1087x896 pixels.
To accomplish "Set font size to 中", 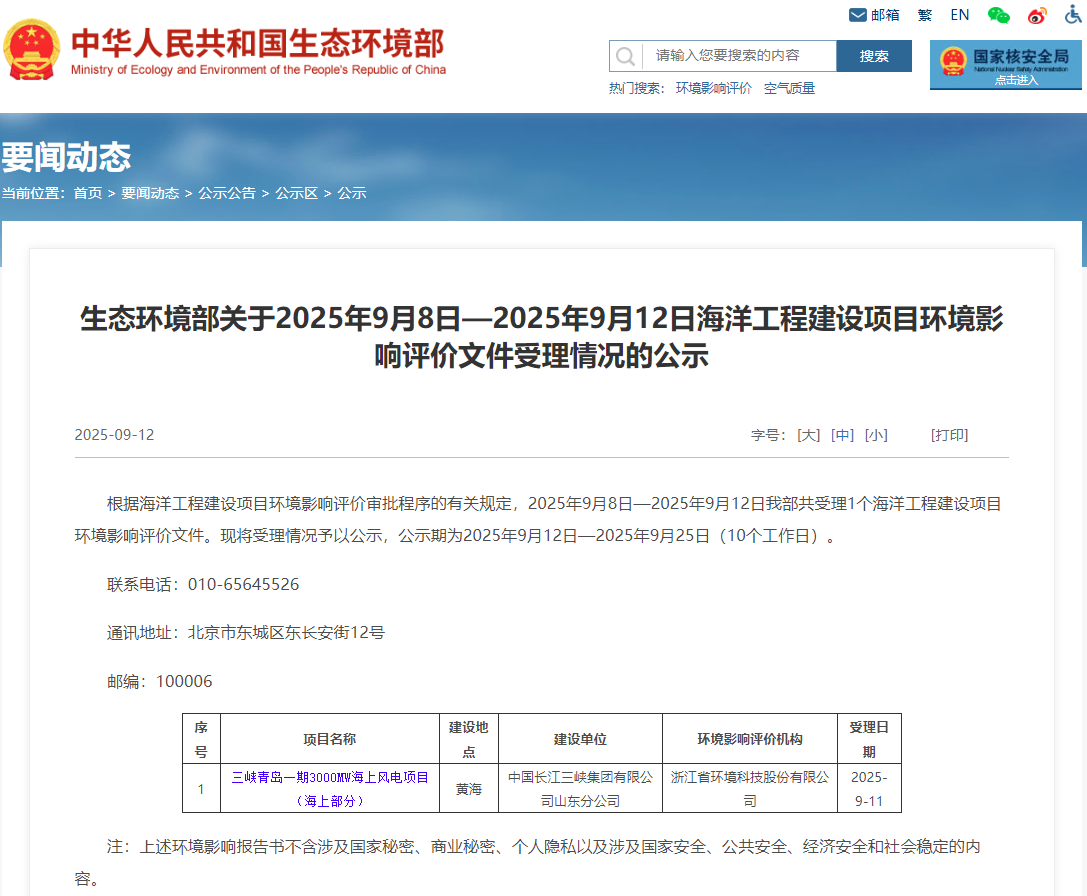I will click(x=842, y=435).
